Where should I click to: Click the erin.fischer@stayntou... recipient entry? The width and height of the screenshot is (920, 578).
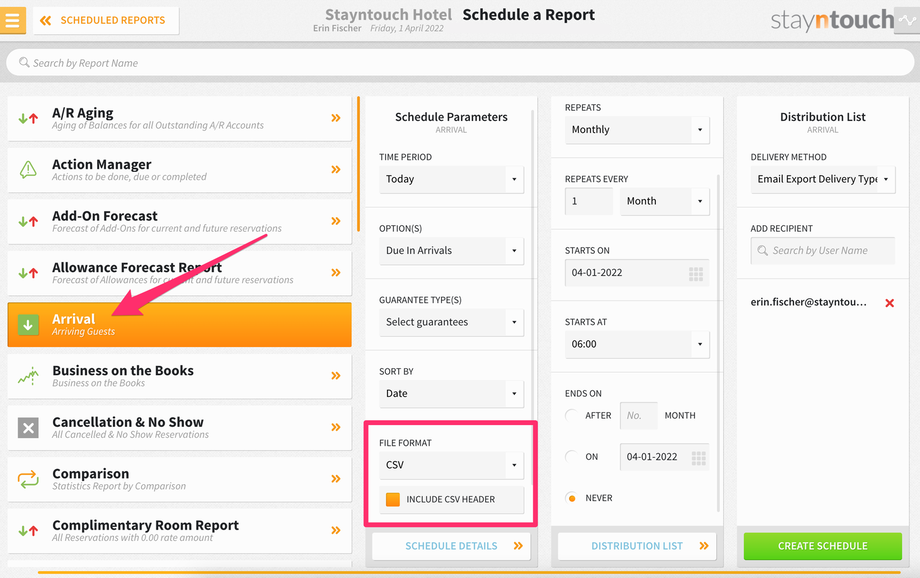(809, 302)
